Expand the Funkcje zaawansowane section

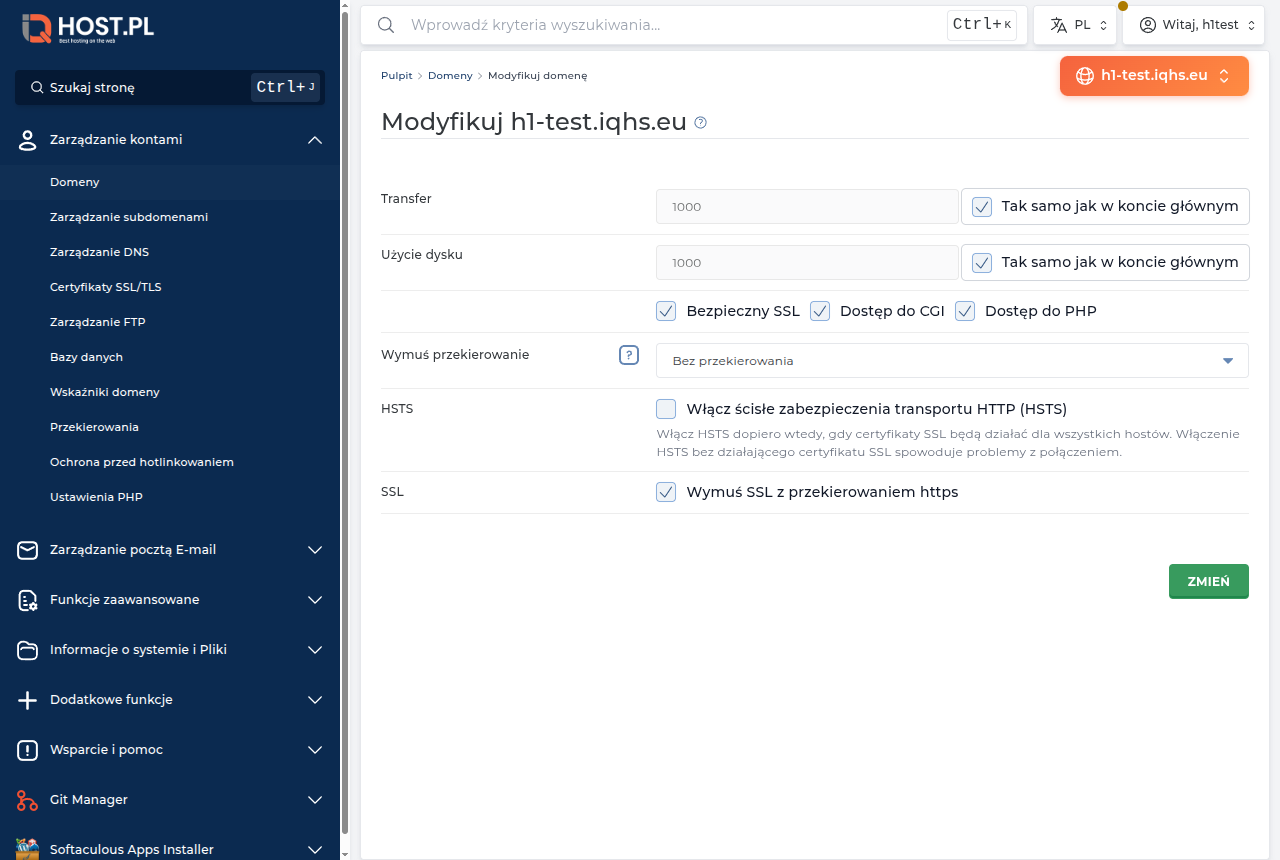click(x=170, y=600)
